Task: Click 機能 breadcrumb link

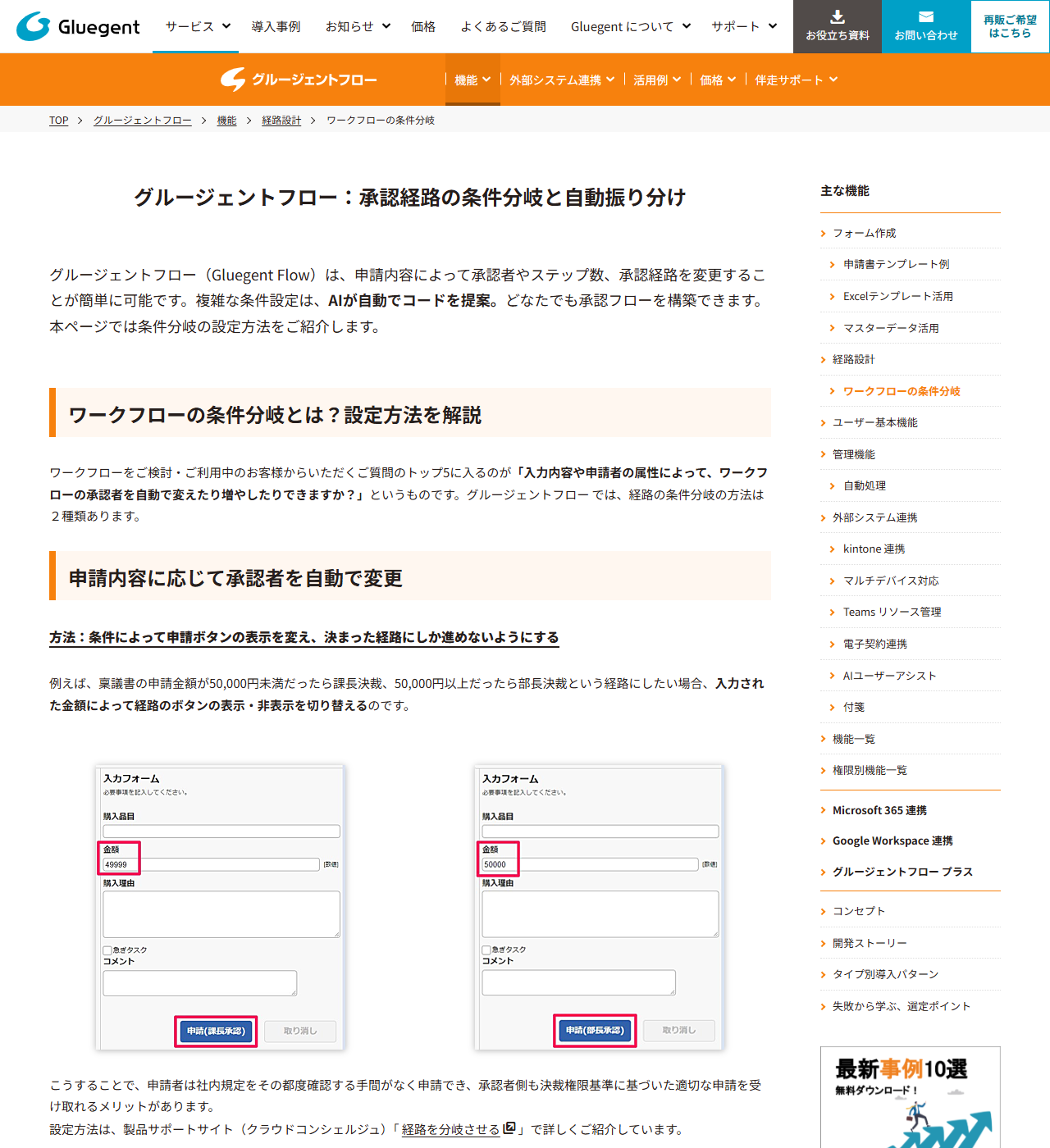Action: pyautogui.click(x=226, y=120)
